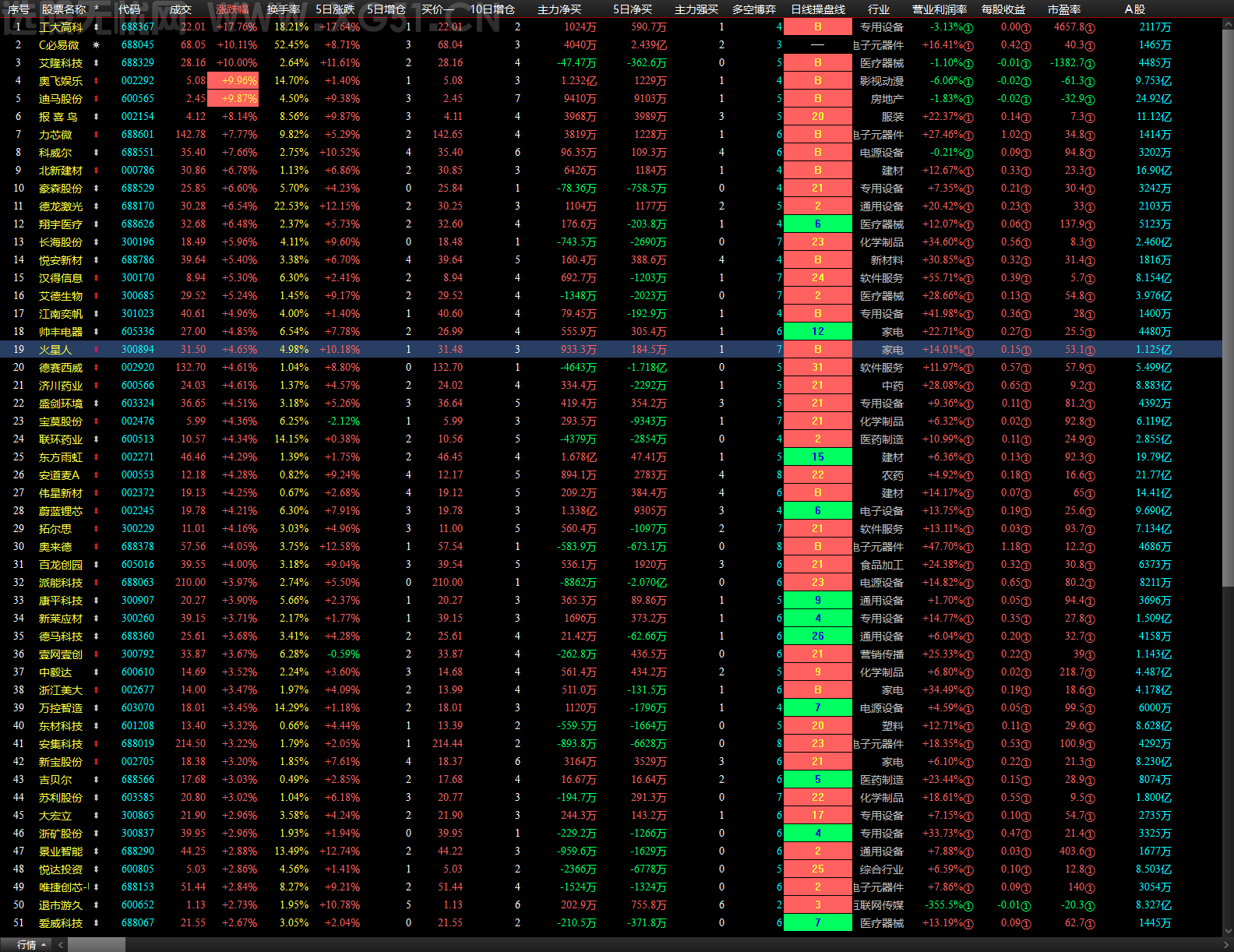Sort by the 换手率 column header

coord(283,9)
